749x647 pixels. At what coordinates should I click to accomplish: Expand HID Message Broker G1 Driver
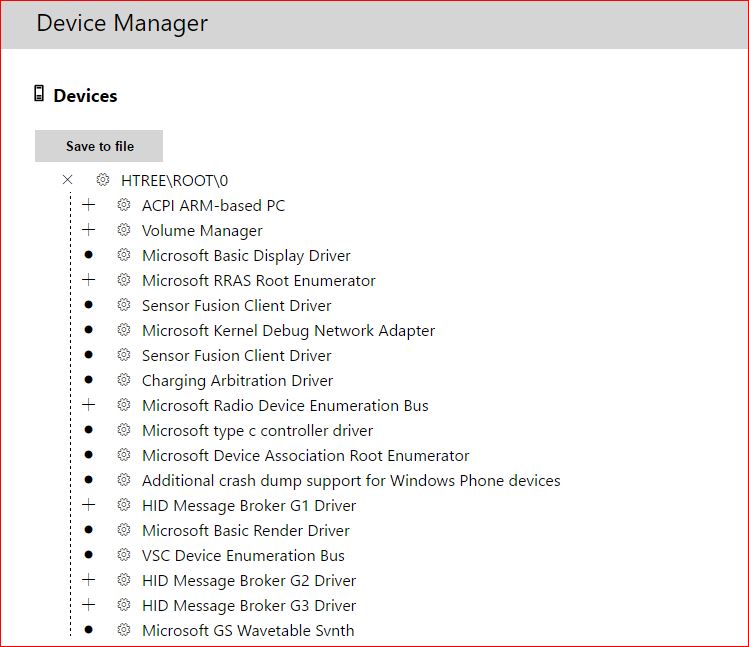pos(89,505)
